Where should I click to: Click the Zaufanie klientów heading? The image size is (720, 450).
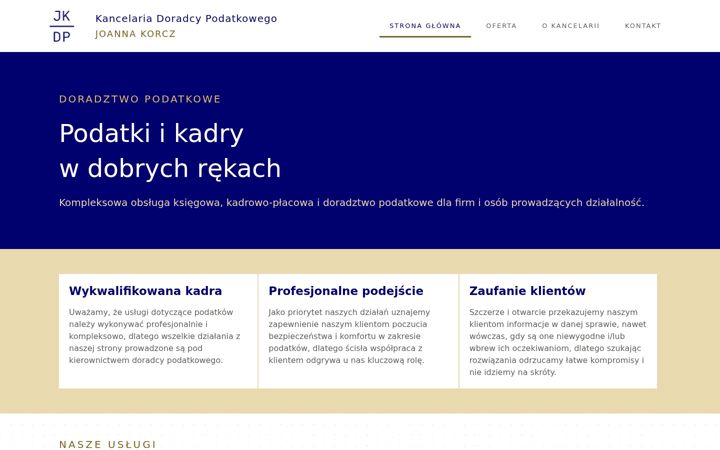(527, 291)
